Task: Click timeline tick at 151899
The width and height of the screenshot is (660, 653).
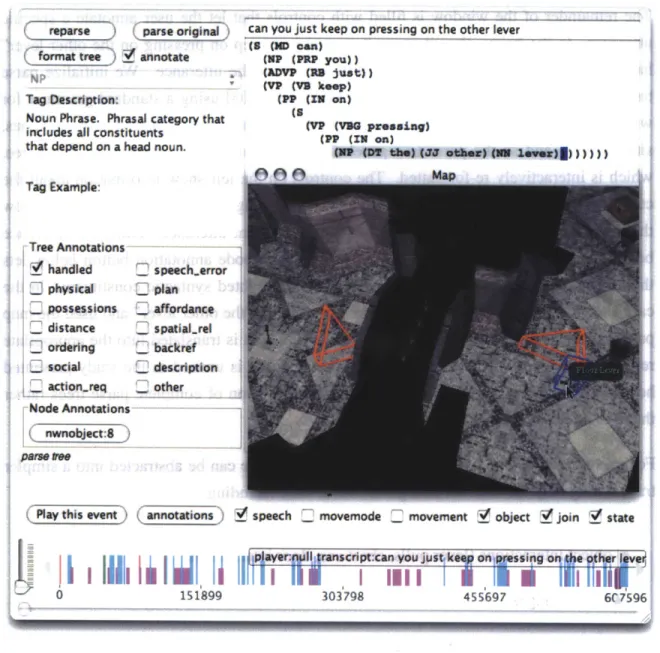Action: tap(201, 595)
